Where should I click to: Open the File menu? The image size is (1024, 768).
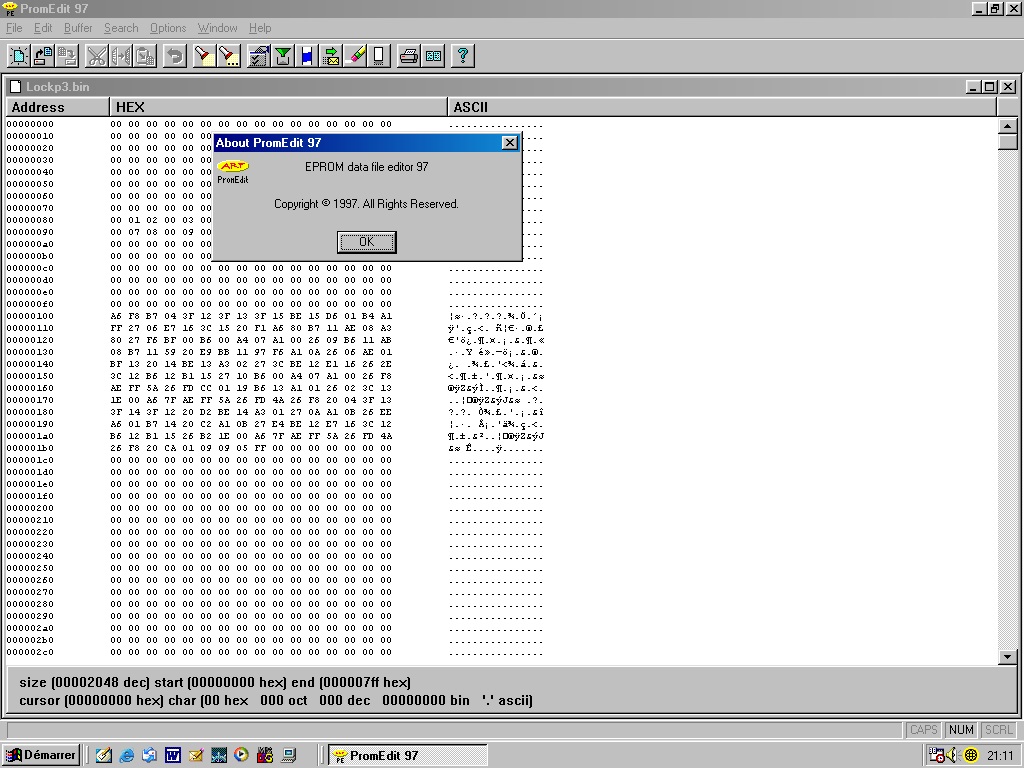pos(14,28)
